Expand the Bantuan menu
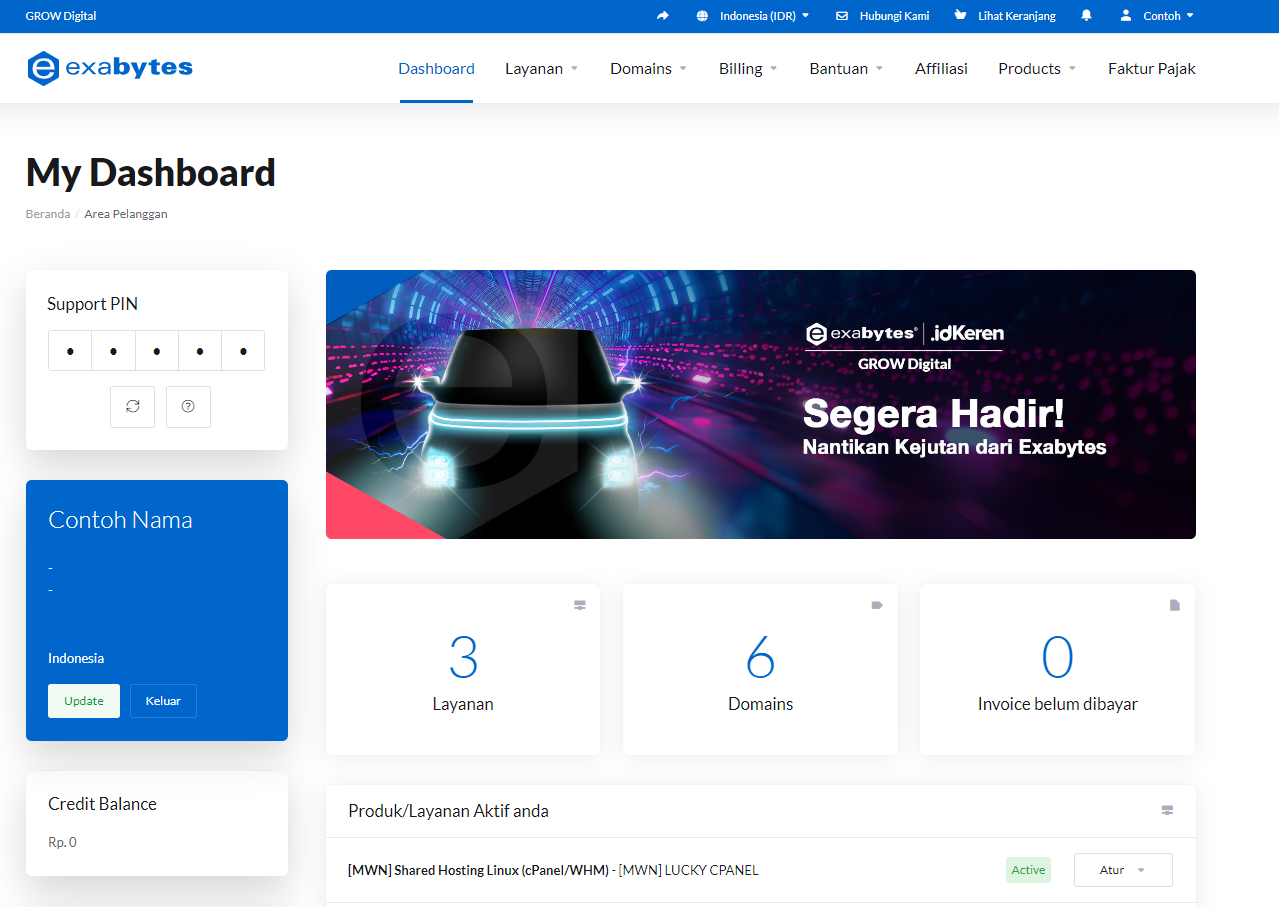Image resolution: width=1279 pixels, height=907 pixels. click(846, 68)
